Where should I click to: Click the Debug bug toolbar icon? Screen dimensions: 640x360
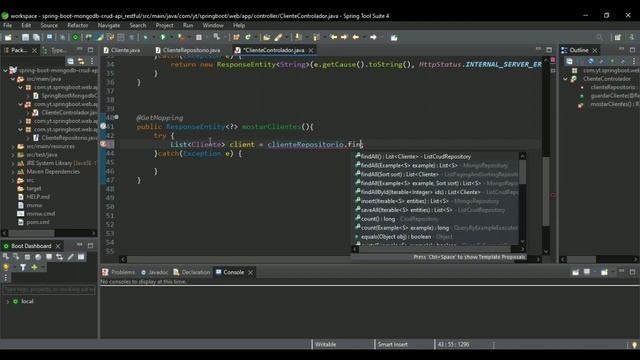pyautogui.click(x=146, y=37)
